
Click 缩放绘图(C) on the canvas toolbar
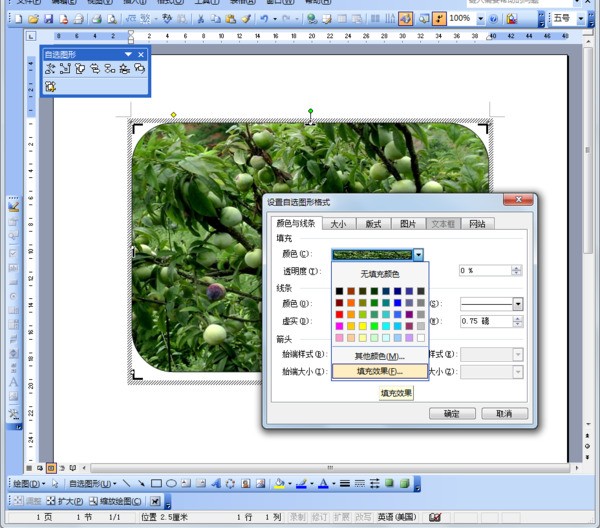point(116,501)
